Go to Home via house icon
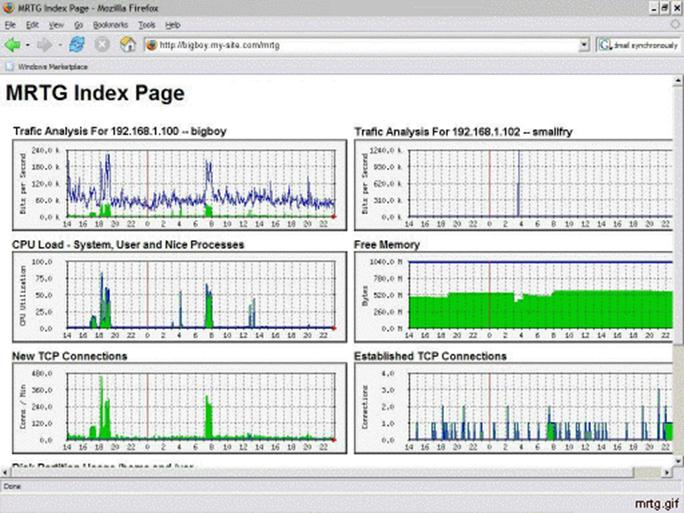 point(127,44)
